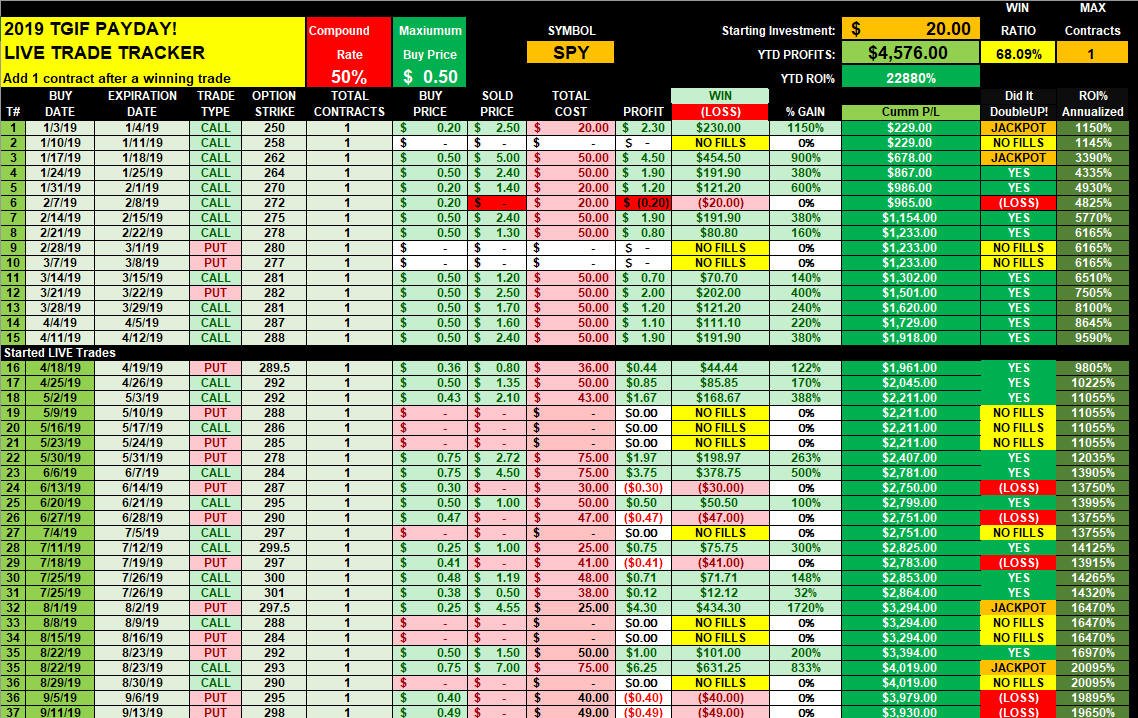Viewport: 1138px width, 718px height.
Task: Select the Did It DoubleUp! header
Action: (x=1018, y=104)
